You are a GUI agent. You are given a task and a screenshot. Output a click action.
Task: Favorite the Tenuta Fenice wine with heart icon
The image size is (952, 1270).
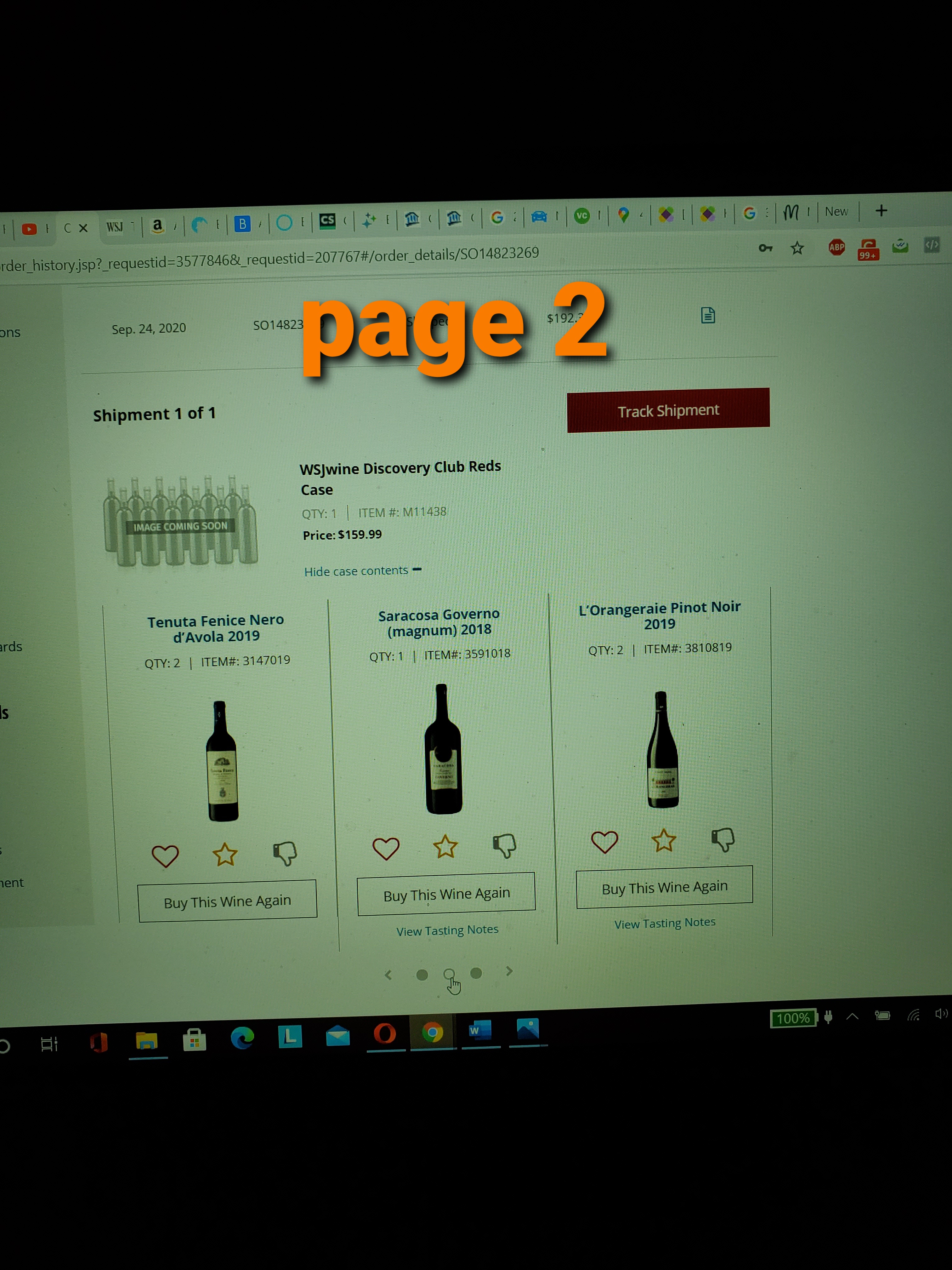pos(165,856)
